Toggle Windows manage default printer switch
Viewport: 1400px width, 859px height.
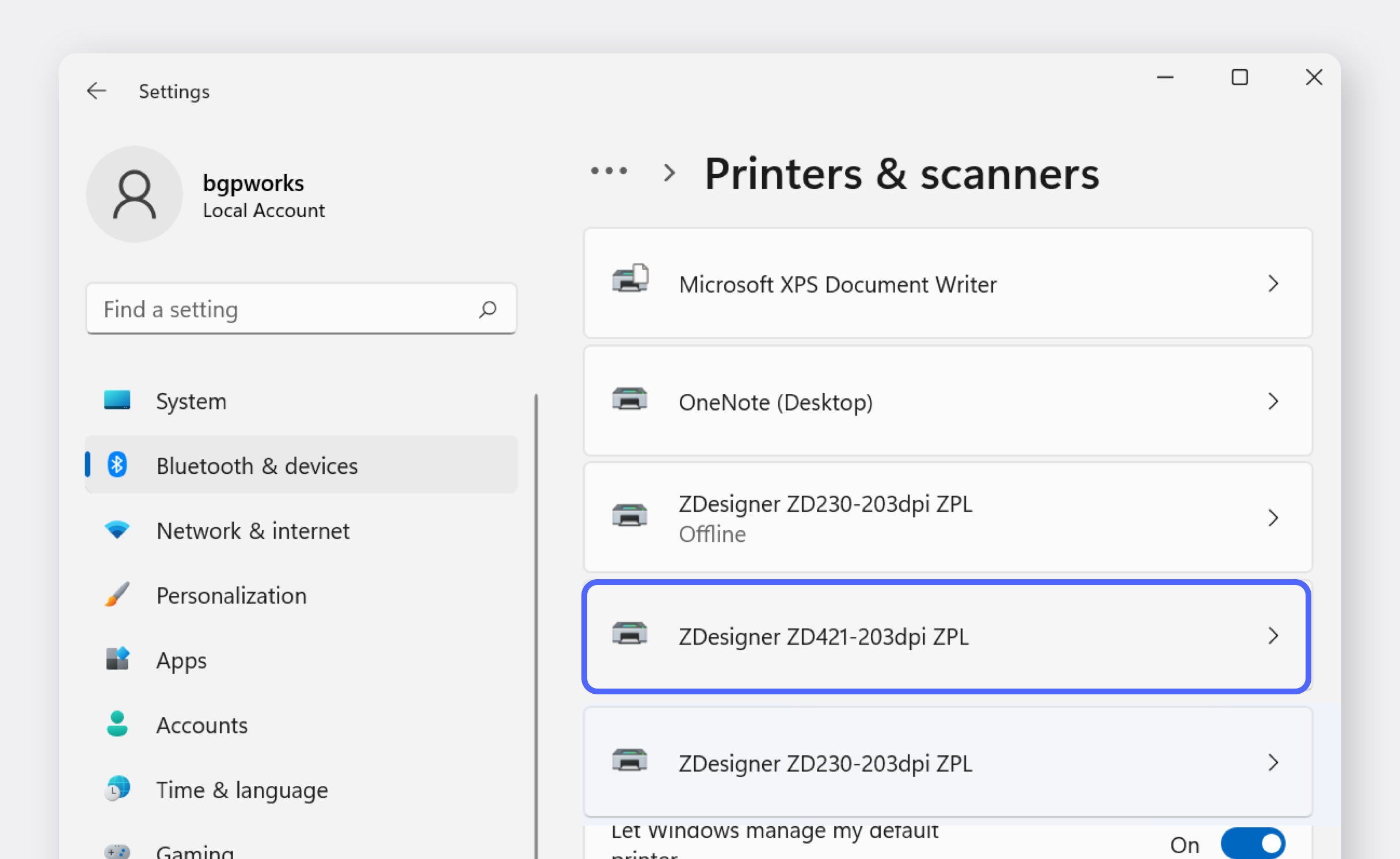point(1253,844)
